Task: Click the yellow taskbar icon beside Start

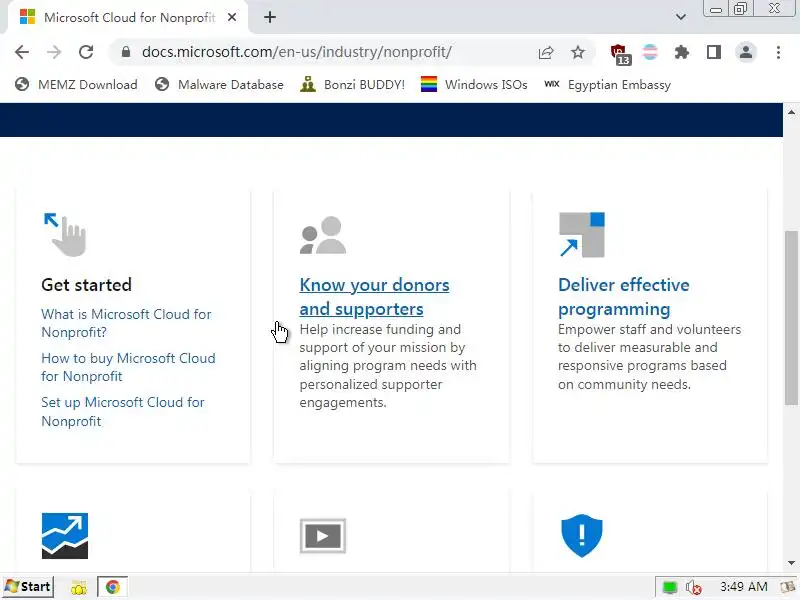Action: [x=79, y=588]
